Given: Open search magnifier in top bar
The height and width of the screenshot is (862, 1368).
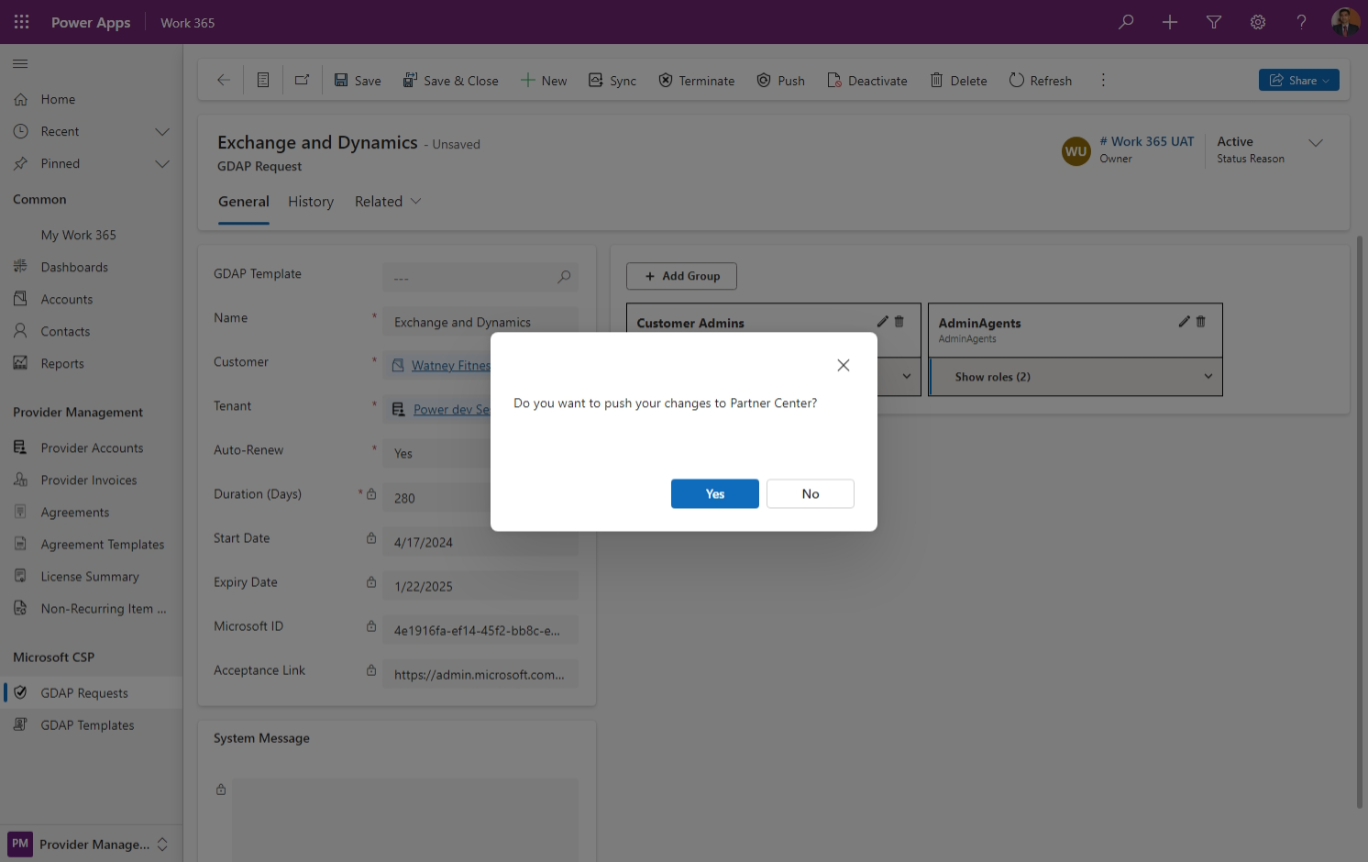Looking at the screenshot, I should click(1126, 22).
